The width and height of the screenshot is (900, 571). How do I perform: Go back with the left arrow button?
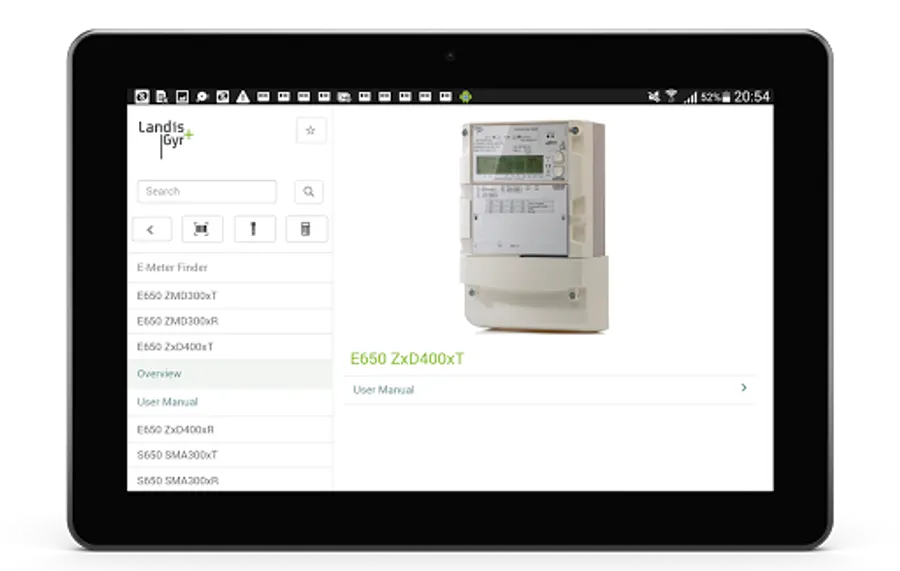pyautogui.click(x=152, y=230)
